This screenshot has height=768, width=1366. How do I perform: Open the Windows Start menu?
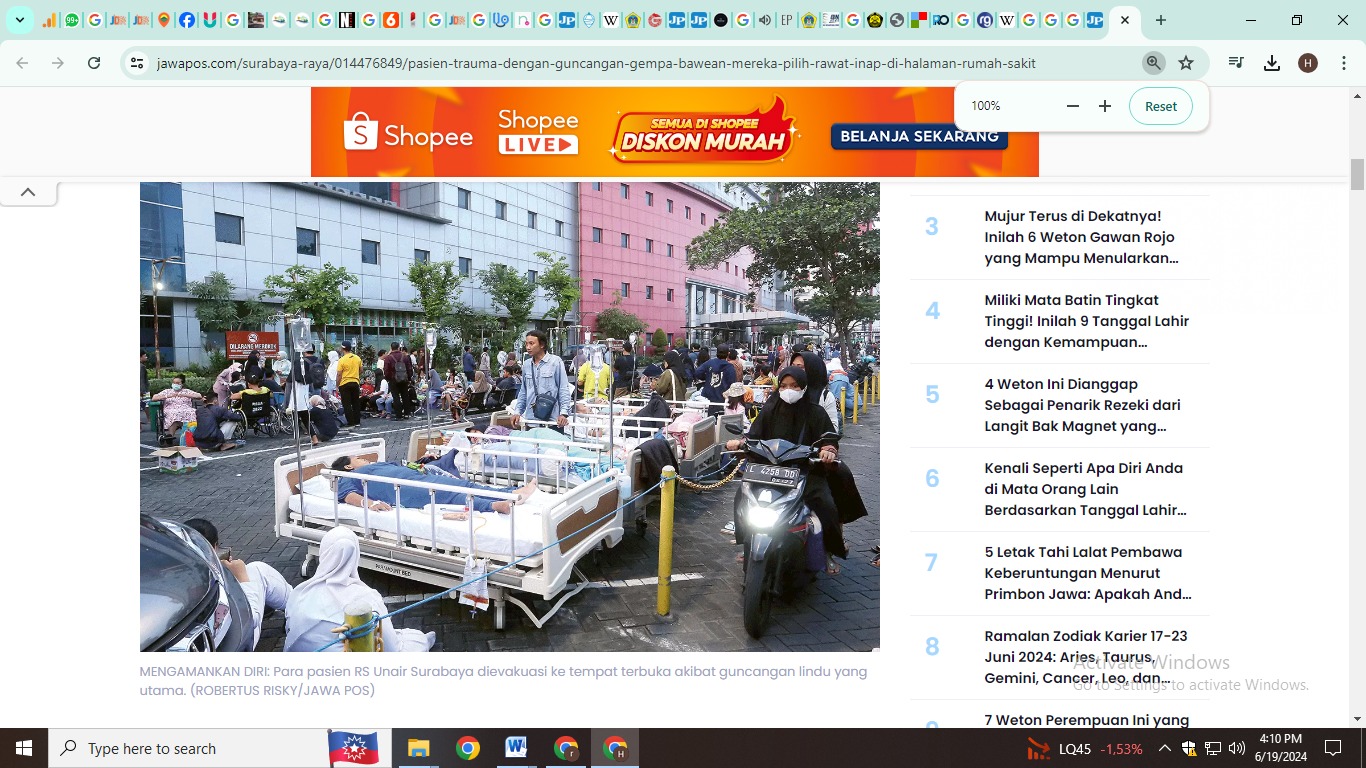point(24,748)
